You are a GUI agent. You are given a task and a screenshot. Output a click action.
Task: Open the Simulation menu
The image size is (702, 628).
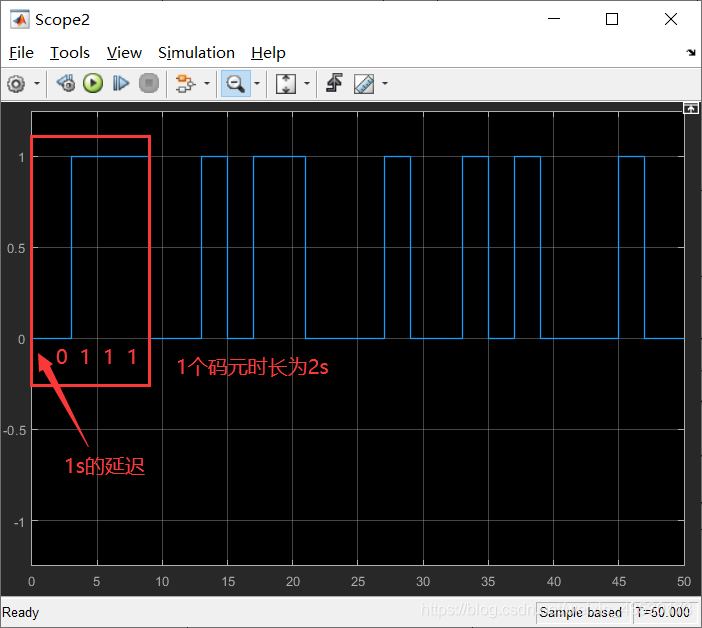[196, 53]
